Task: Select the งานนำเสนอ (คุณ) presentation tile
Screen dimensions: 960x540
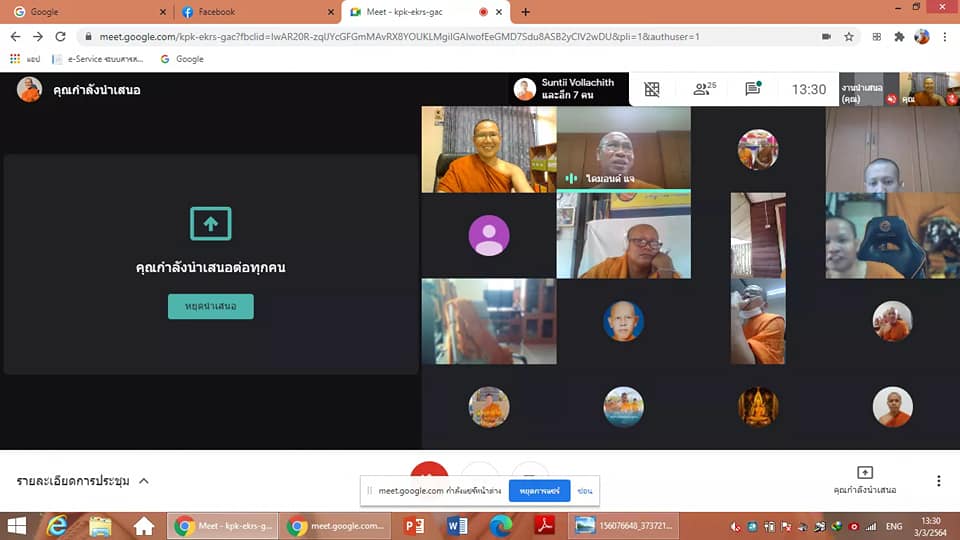Action: tap(869, 89)
